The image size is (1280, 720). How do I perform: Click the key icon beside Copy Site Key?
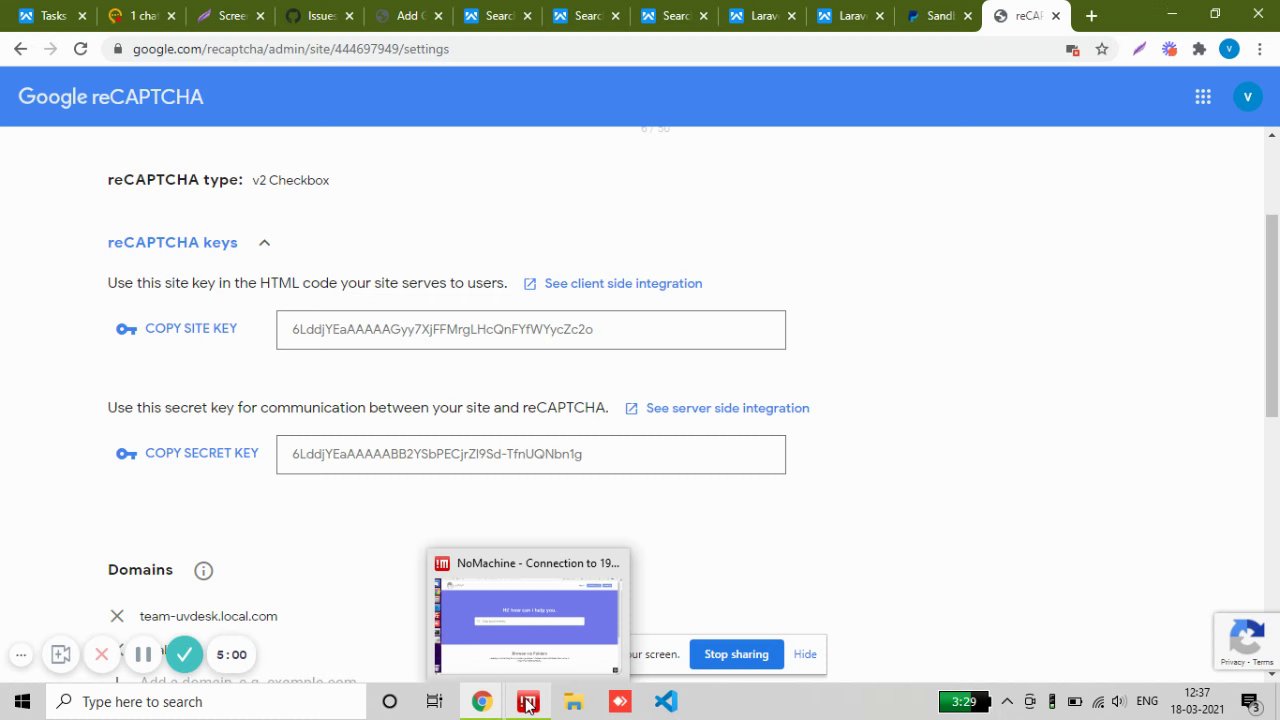tap(126, 329)
